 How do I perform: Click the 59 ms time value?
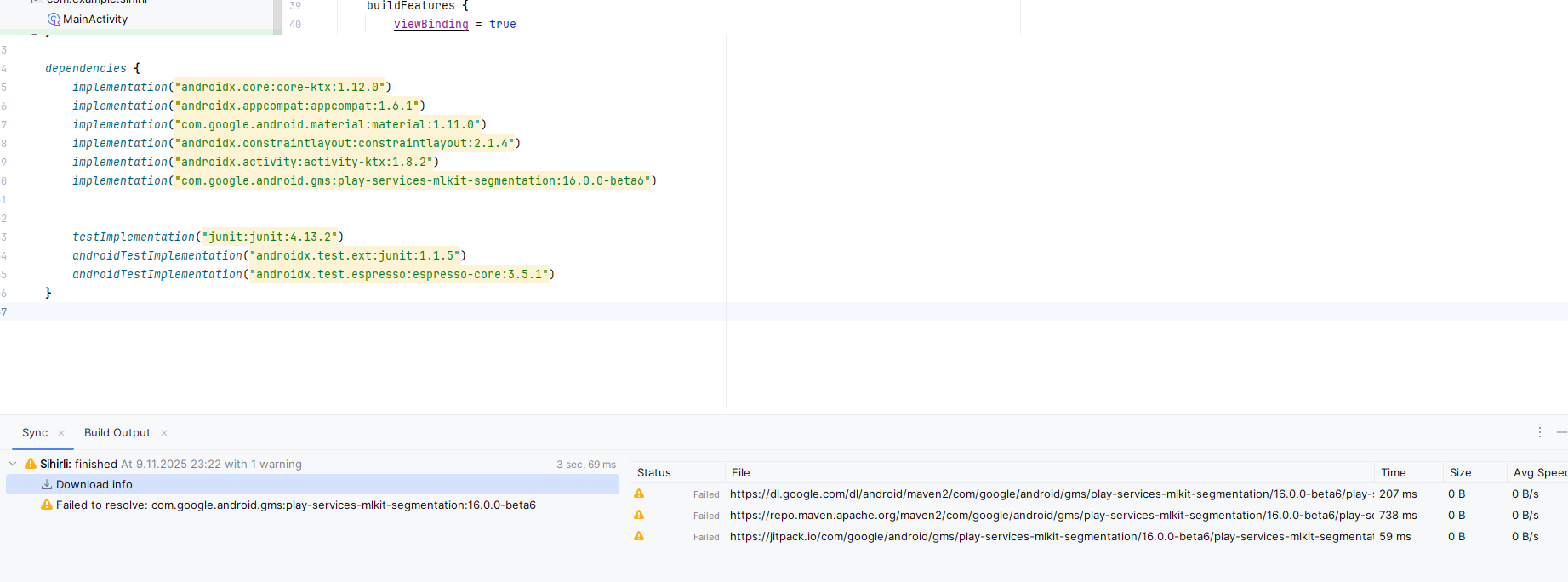pyautogui.click(x=1394, y=536)
